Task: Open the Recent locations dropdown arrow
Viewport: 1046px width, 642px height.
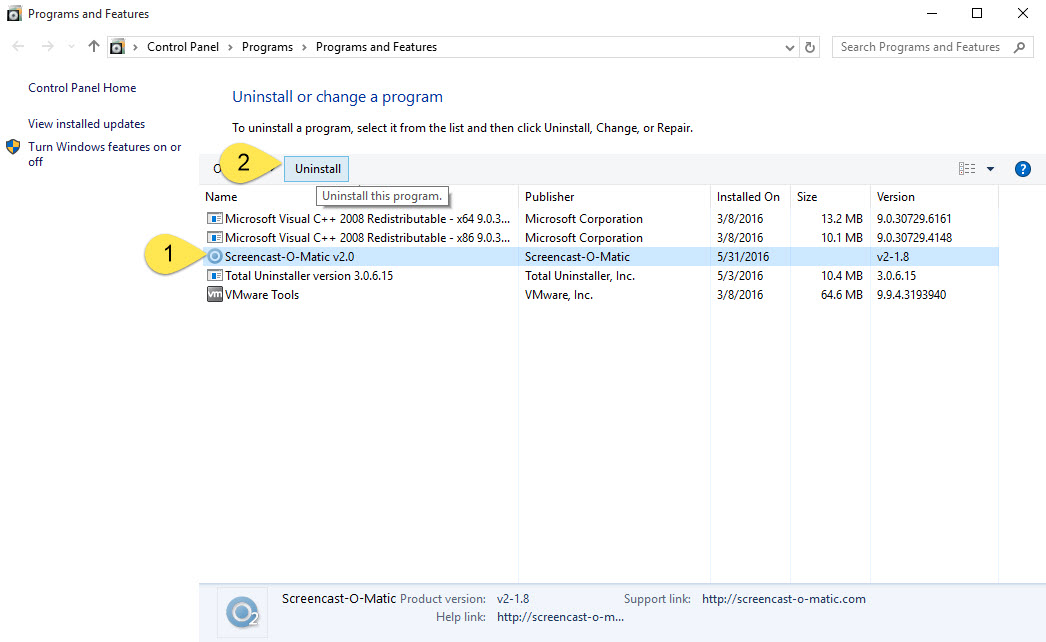Action: [71, 47]
